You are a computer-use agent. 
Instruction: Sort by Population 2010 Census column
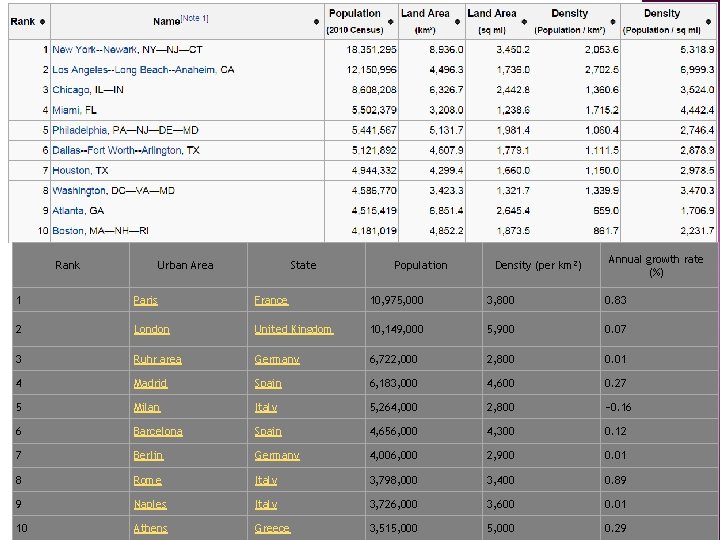[390, 22]
